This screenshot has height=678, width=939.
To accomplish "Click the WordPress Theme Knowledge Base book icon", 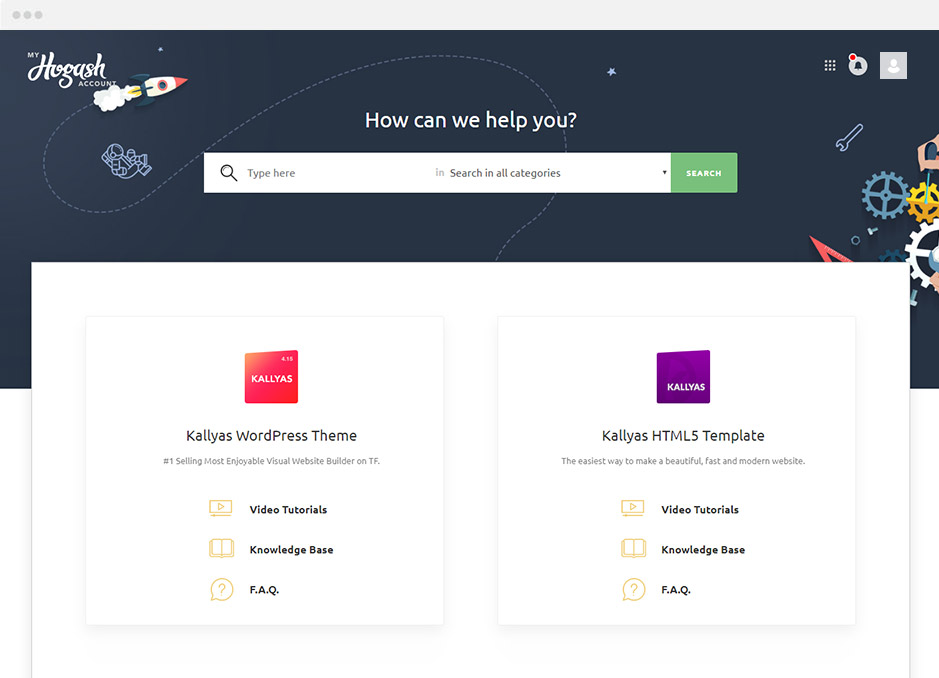I will 221,549.
